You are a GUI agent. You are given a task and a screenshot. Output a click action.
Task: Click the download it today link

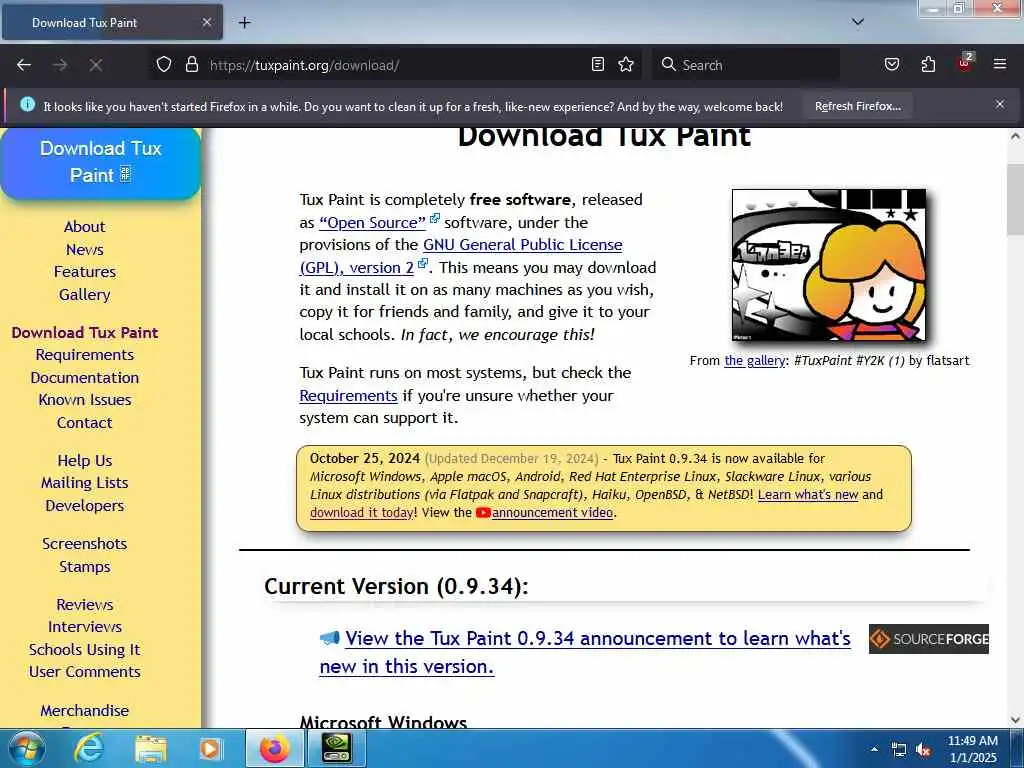(361, 513)
